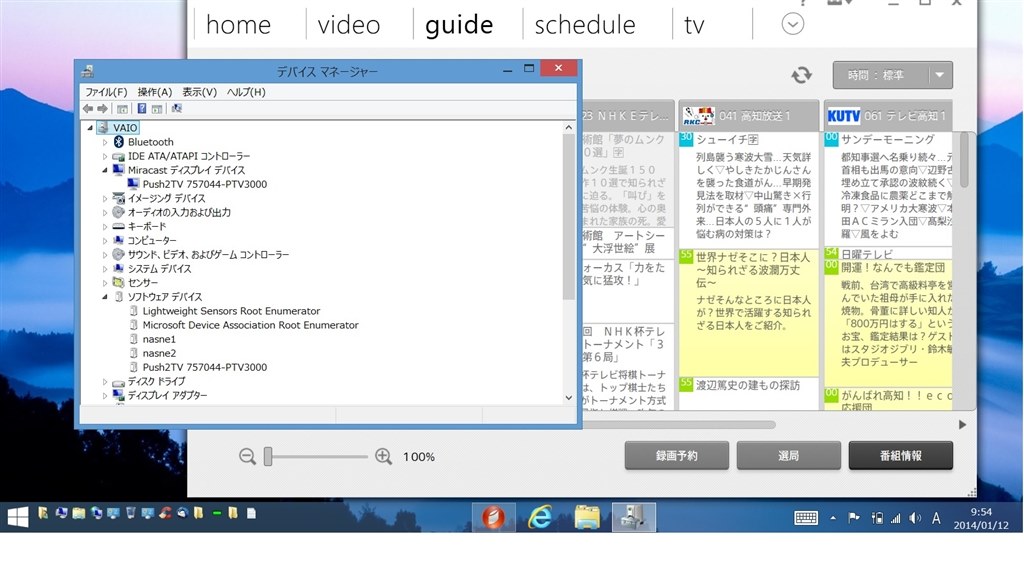Click the guide horizontal scroll right arrow
This screenshot has height=576, width=1024.
[962, 424]
